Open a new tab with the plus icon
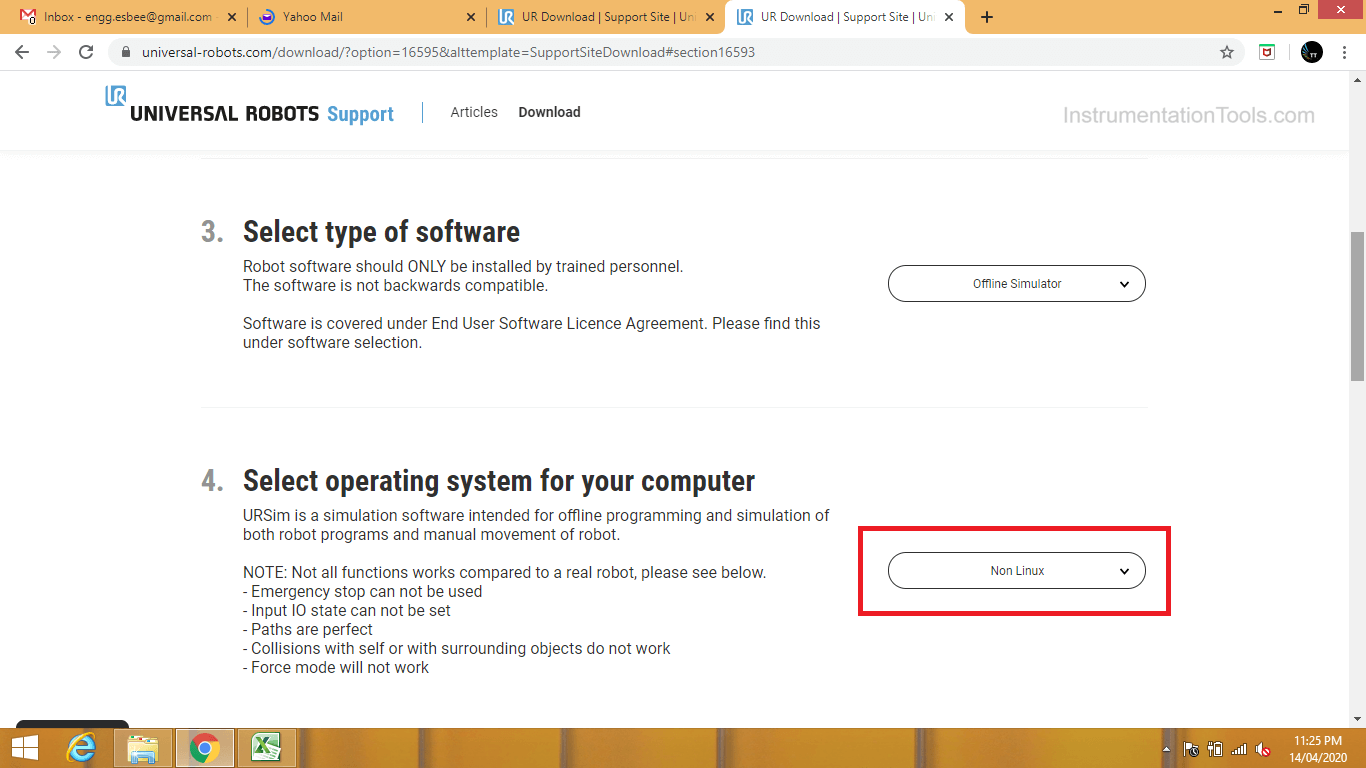Image resolution: width=1366 pixels, height=768 pixels. click(x=987, y=17)
